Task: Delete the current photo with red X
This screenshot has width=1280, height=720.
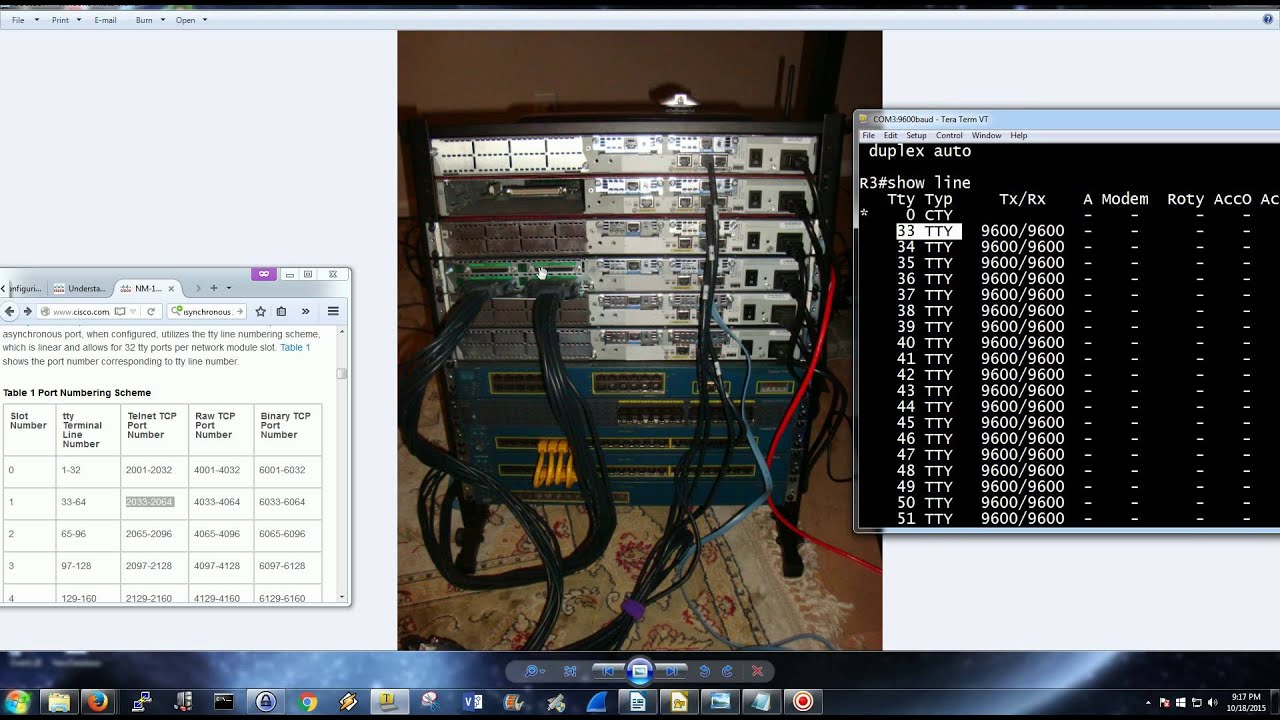Action: pos(757,671)
